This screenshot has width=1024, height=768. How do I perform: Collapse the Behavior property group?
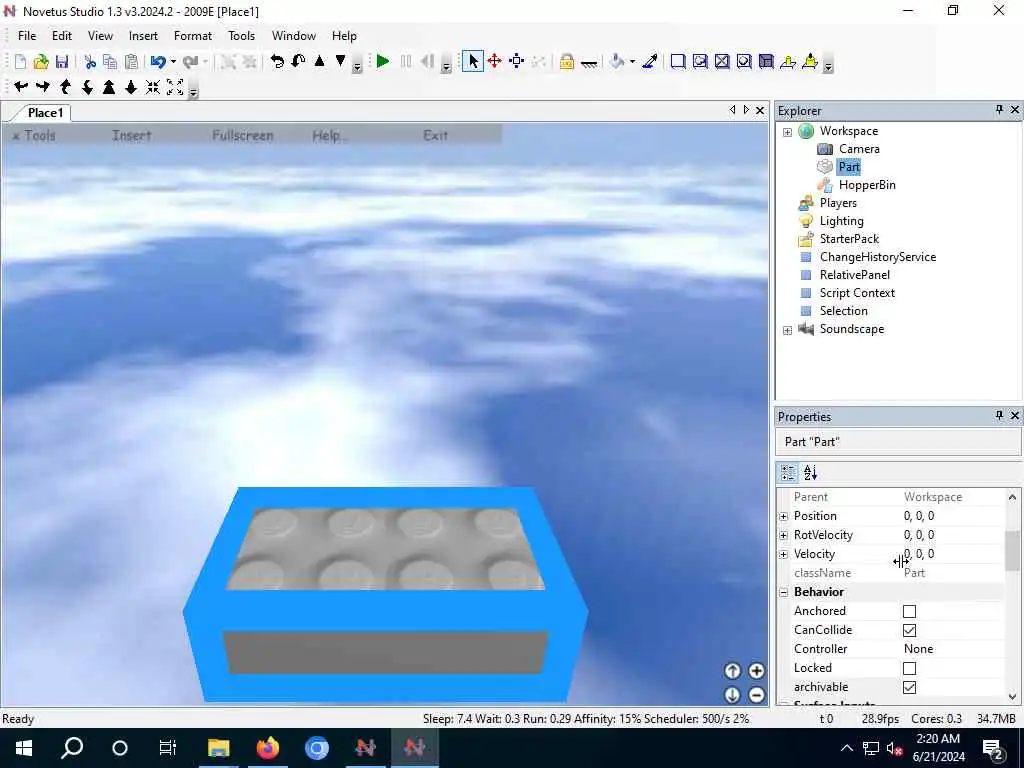pos(784,592)
